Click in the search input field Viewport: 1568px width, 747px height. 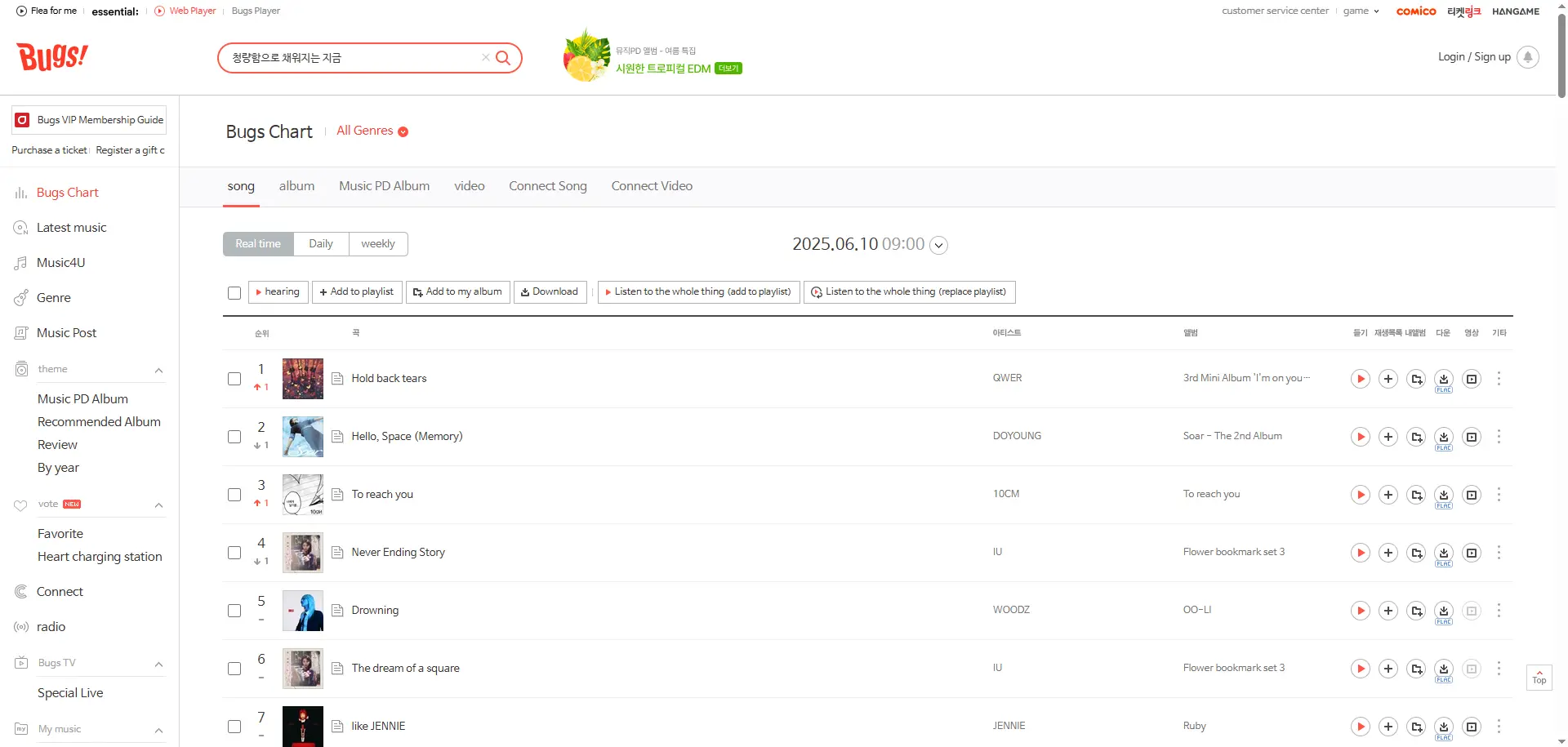355,58
